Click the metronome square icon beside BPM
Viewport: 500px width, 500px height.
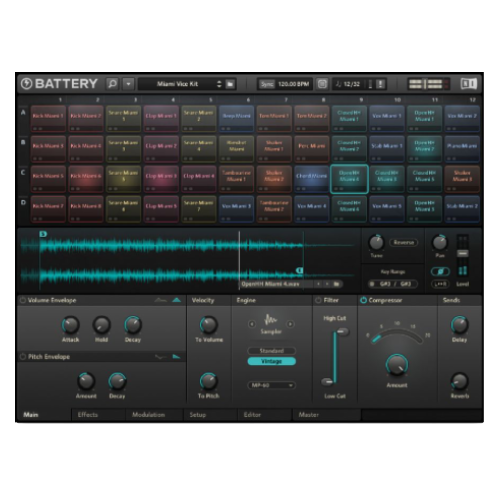(x=322, y=84)
